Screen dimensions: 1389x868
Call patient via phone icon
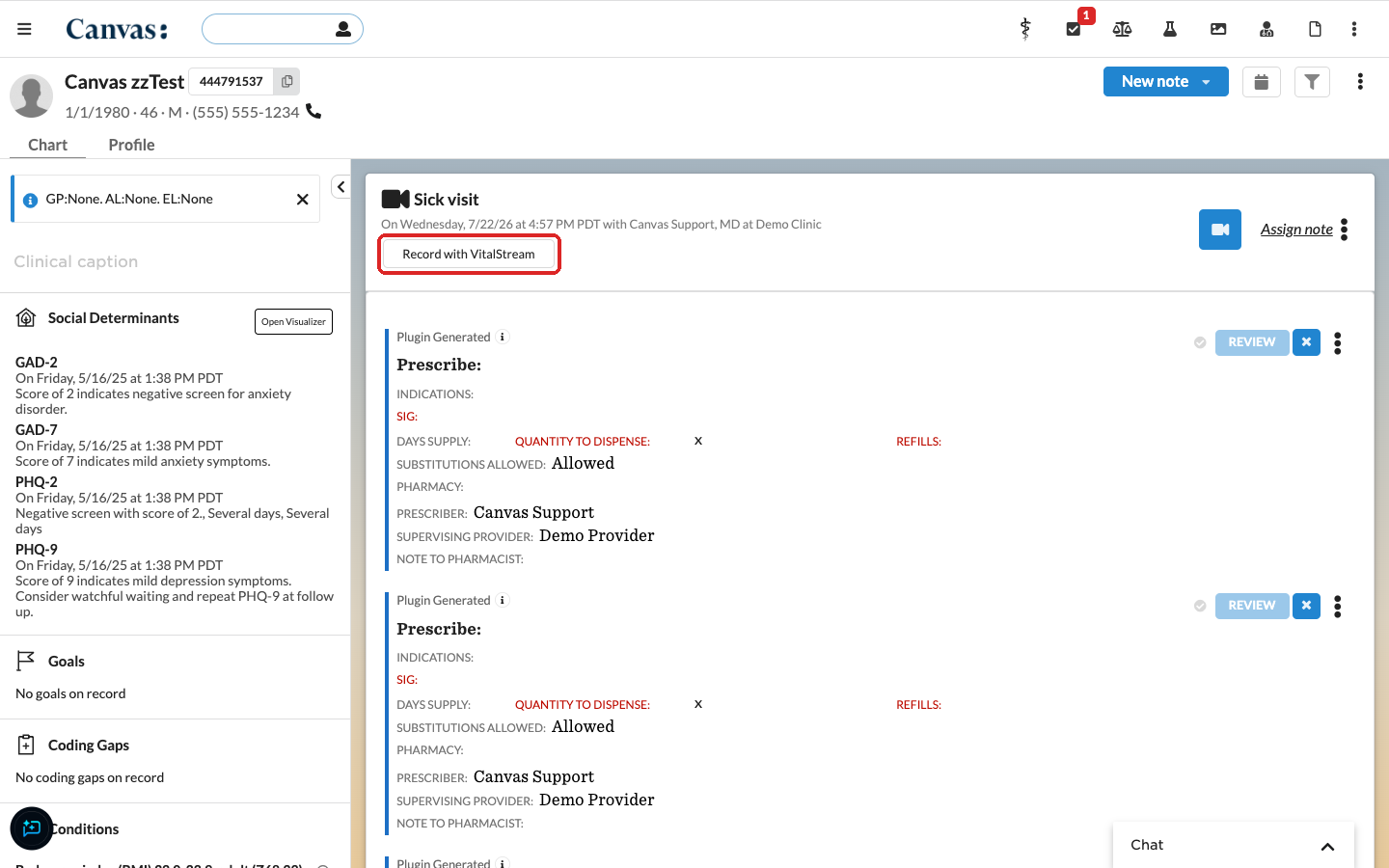click(x=313, y=111)
